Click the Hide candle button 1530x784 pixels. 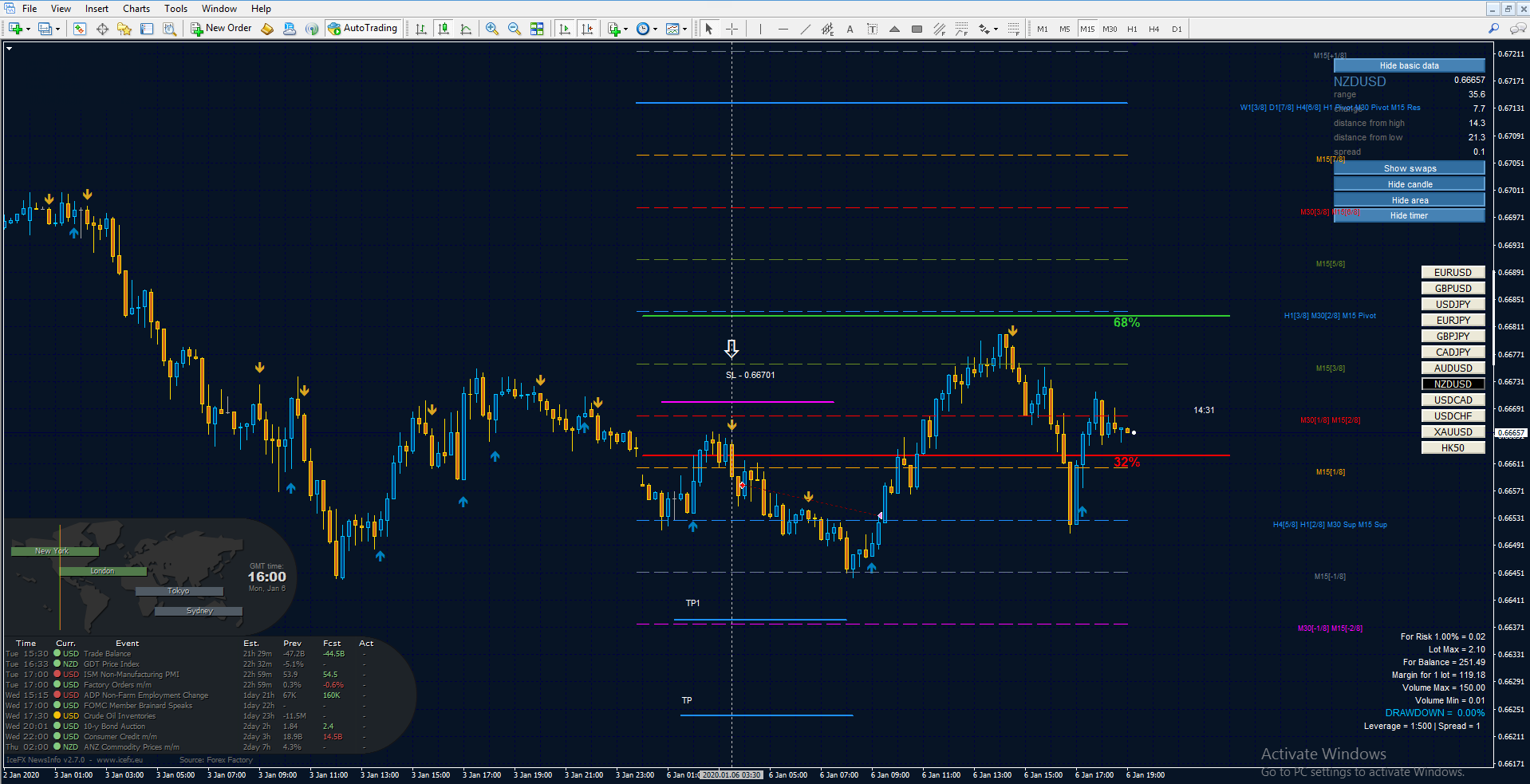click(x=1409, y=184)
